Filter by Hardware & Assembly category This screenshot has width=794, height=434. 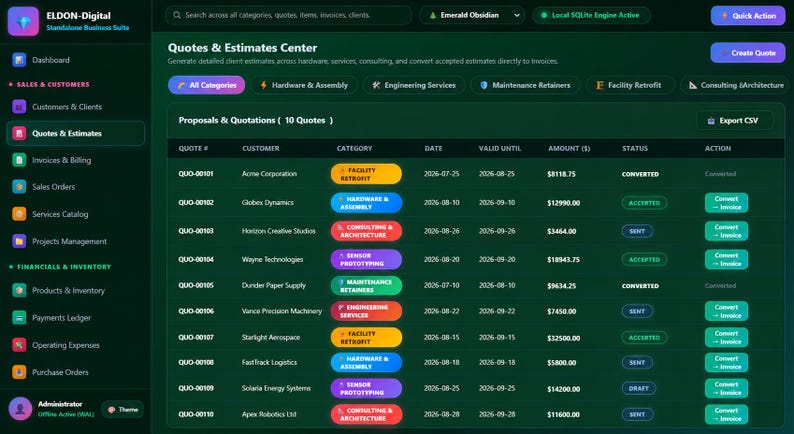(304, 85)
